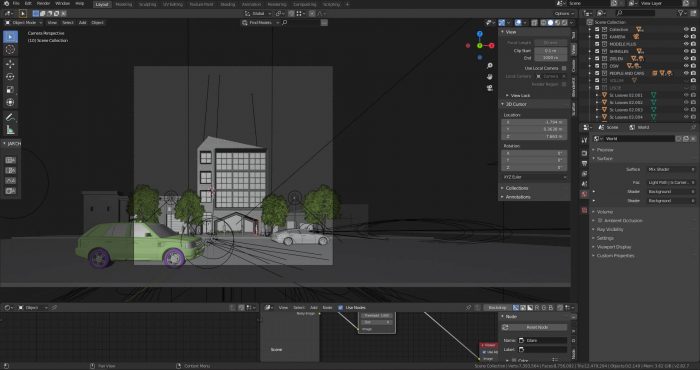
Task: Hide the MODELE PLUS collection eye icon
Action: pyautogui.click(x=686, y=44)
